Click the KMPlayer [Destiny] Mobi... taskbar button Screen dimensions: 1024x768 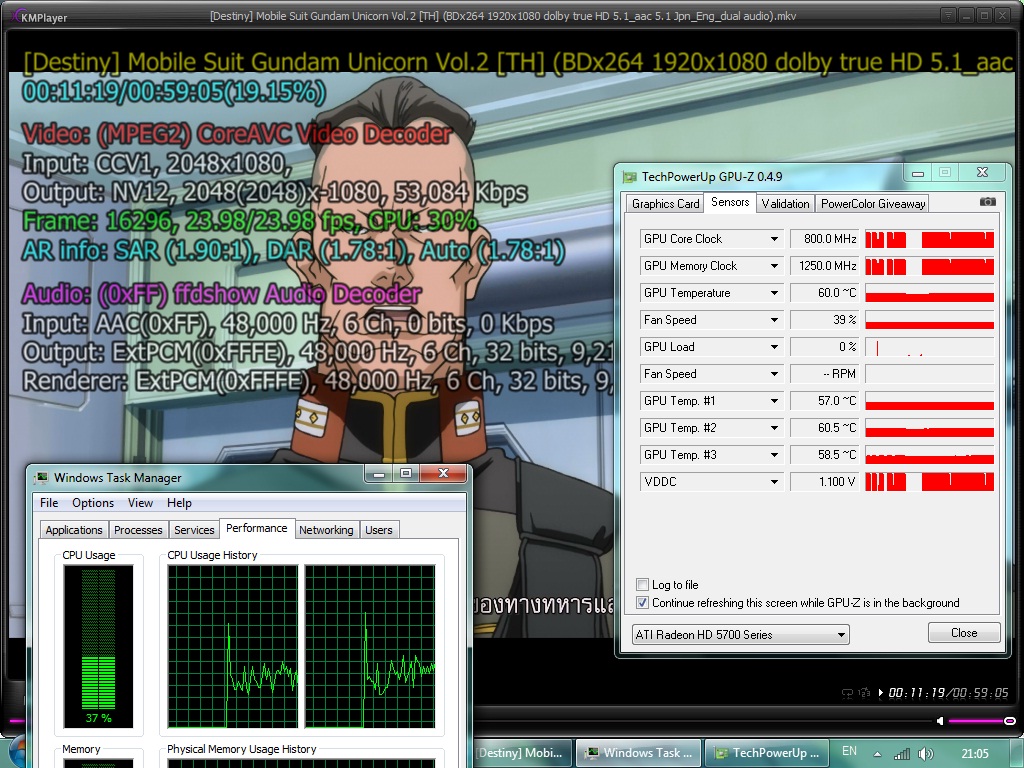[x=520, y=753]
